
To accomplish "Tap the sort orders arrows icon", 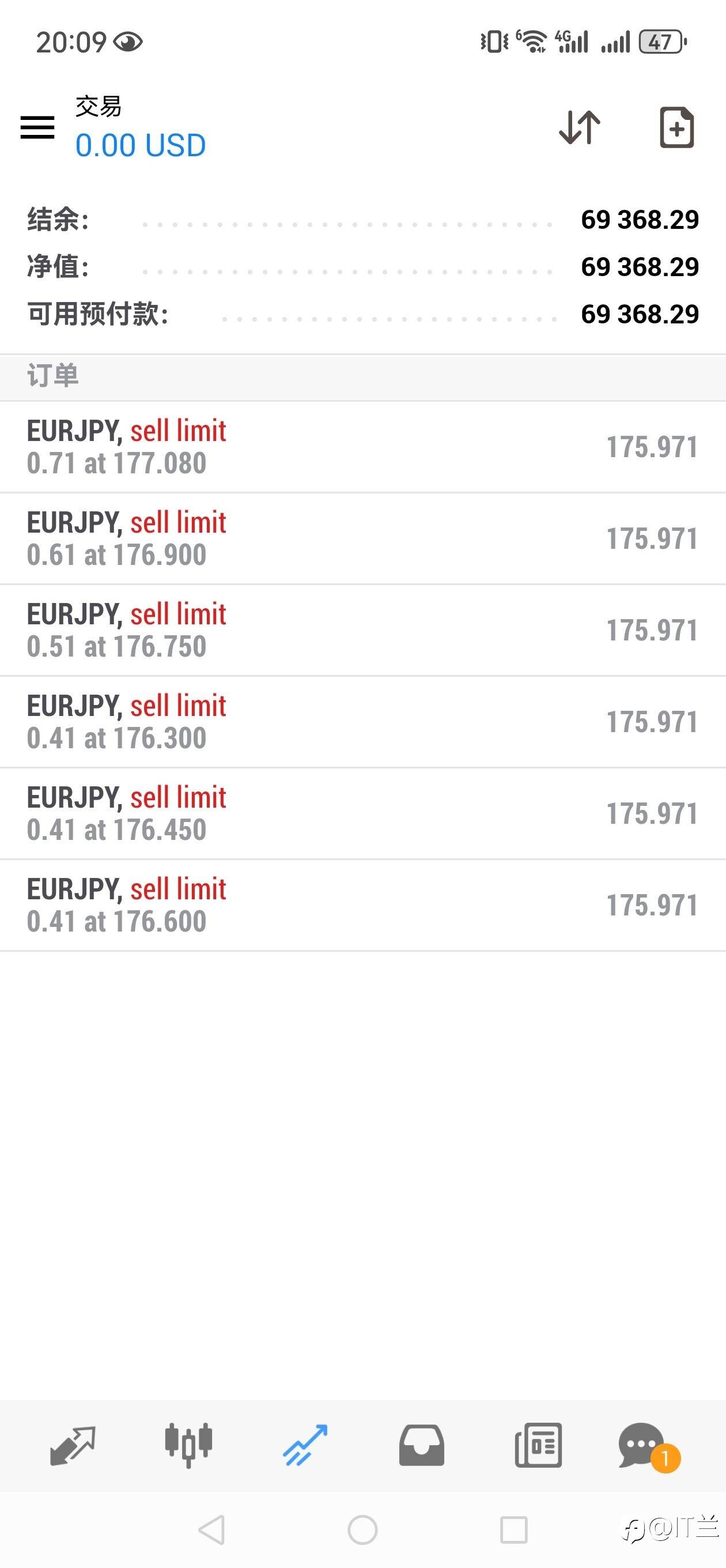I will [x=579, y=128].
